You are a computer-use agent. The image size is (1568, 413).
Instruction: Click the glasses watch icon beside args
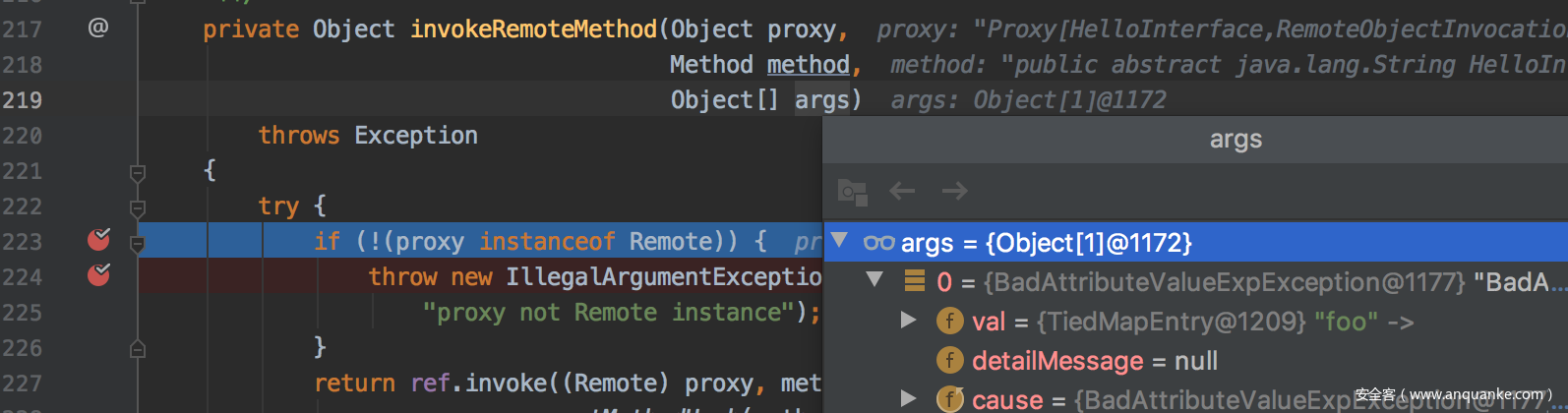pyautogui.click(x=878, y=243)
